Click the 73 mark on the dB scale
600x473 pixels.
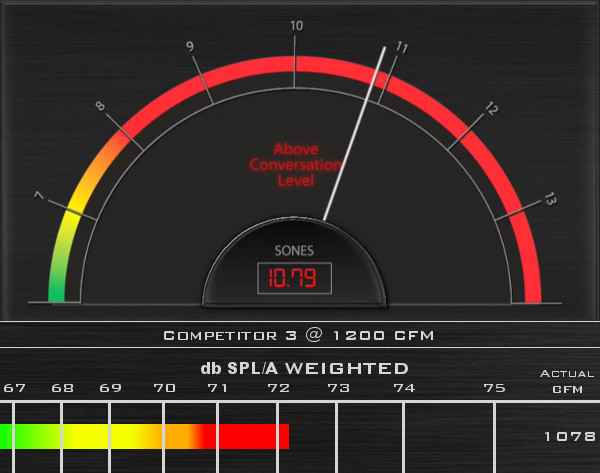(339, 388)
